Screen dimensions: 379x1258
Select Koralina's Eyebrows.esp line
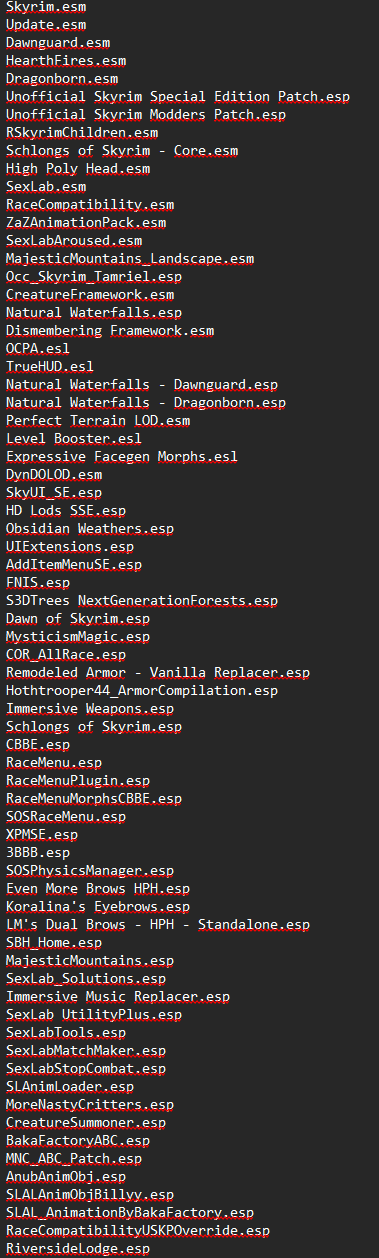coord(98,906)
